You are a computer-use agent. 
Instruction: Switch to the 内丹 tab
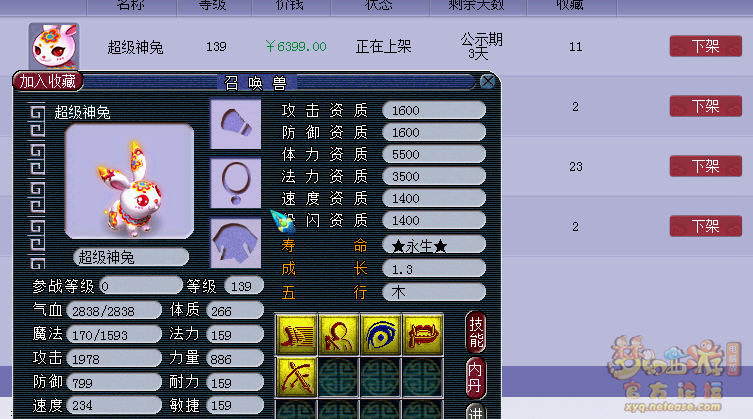[x=475, y=378]
